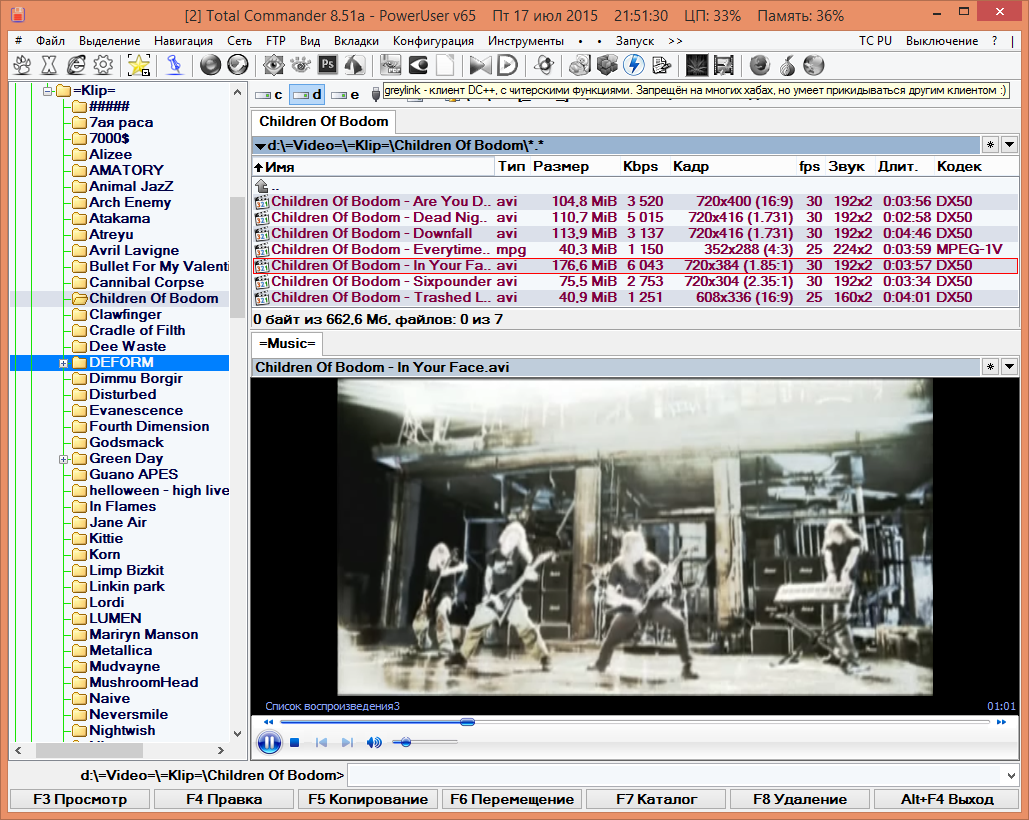The width and height of the screenshot is (1029, 820).
Task: Launch Firefox from the toolbar
Action: [x=760, y=65]
